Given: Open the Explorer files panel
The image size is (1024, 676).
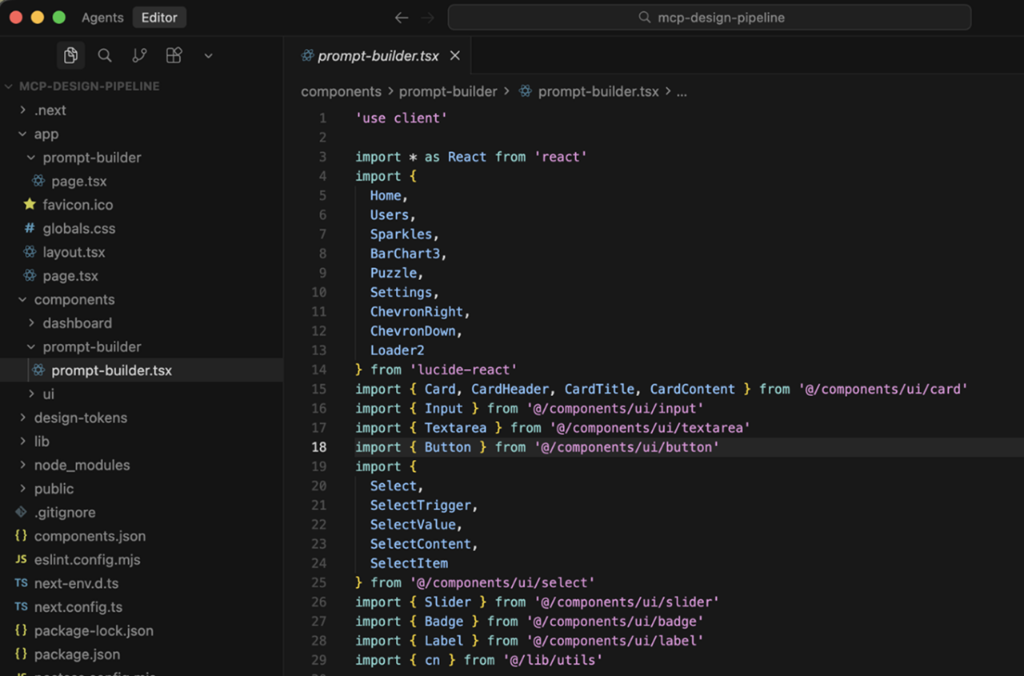Looking at the screenshot, I should pyautogui.click(x=70, y=56).
